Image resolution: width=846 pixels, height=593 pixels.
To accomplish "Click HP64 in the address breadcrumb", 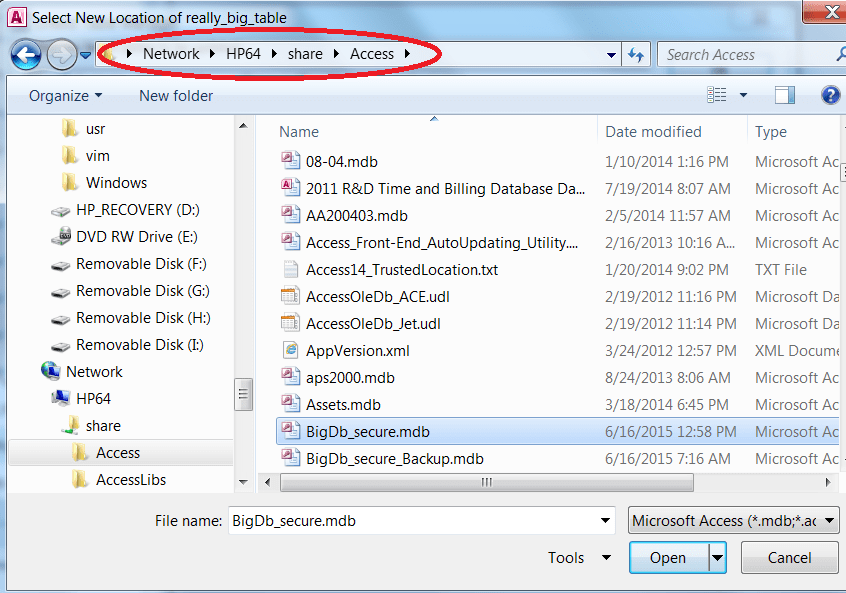I will (x=243, y=54).
